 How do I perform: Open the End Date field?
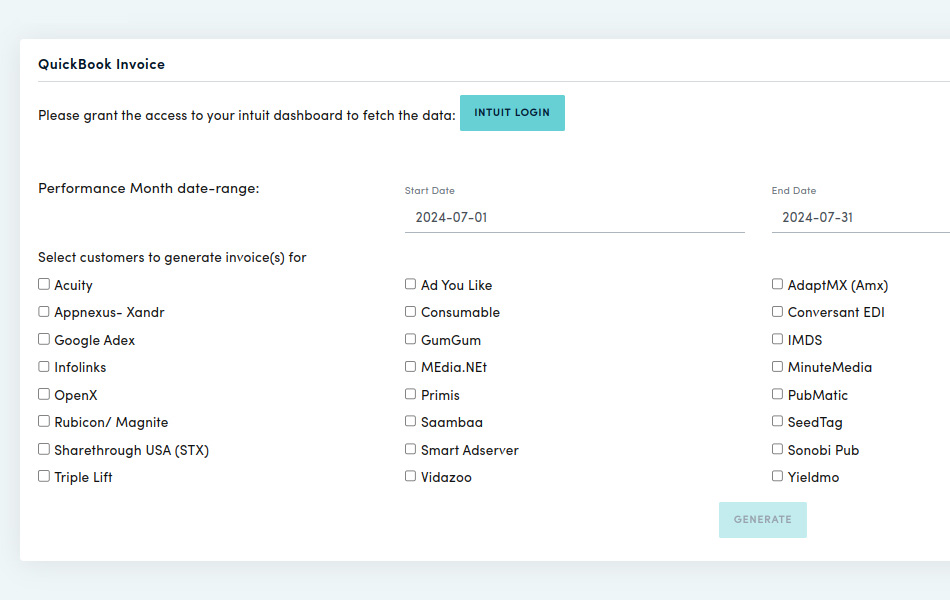(860, 218)
